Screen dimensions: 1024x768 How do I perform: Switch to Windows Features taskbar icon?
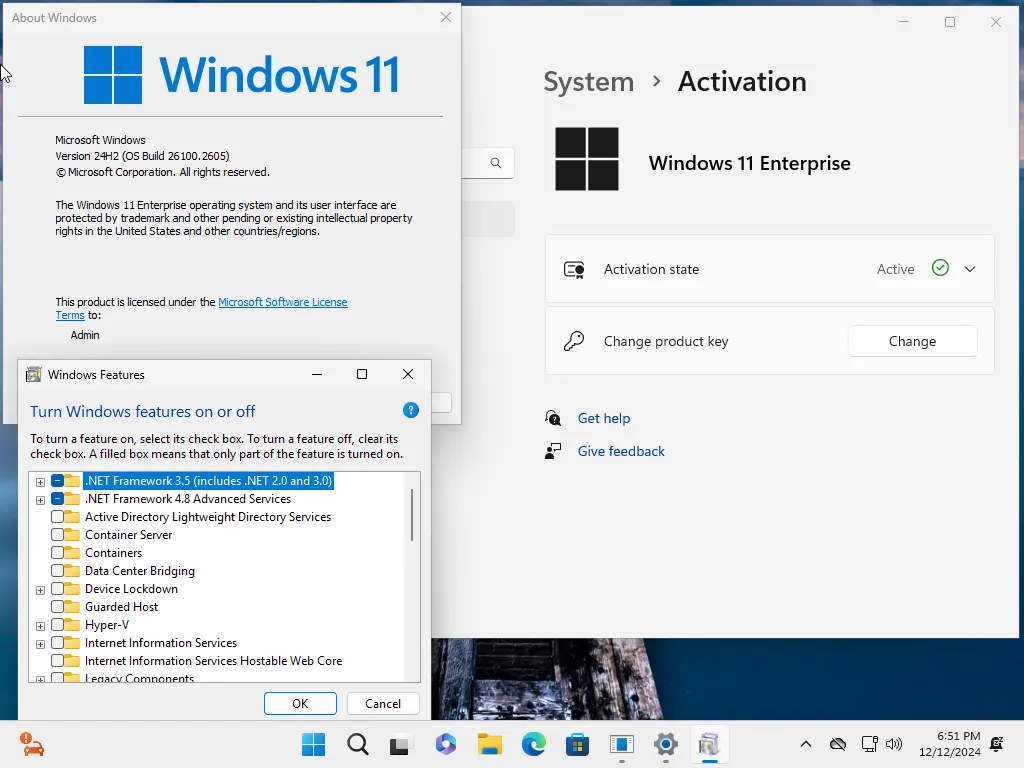(709, 744)
